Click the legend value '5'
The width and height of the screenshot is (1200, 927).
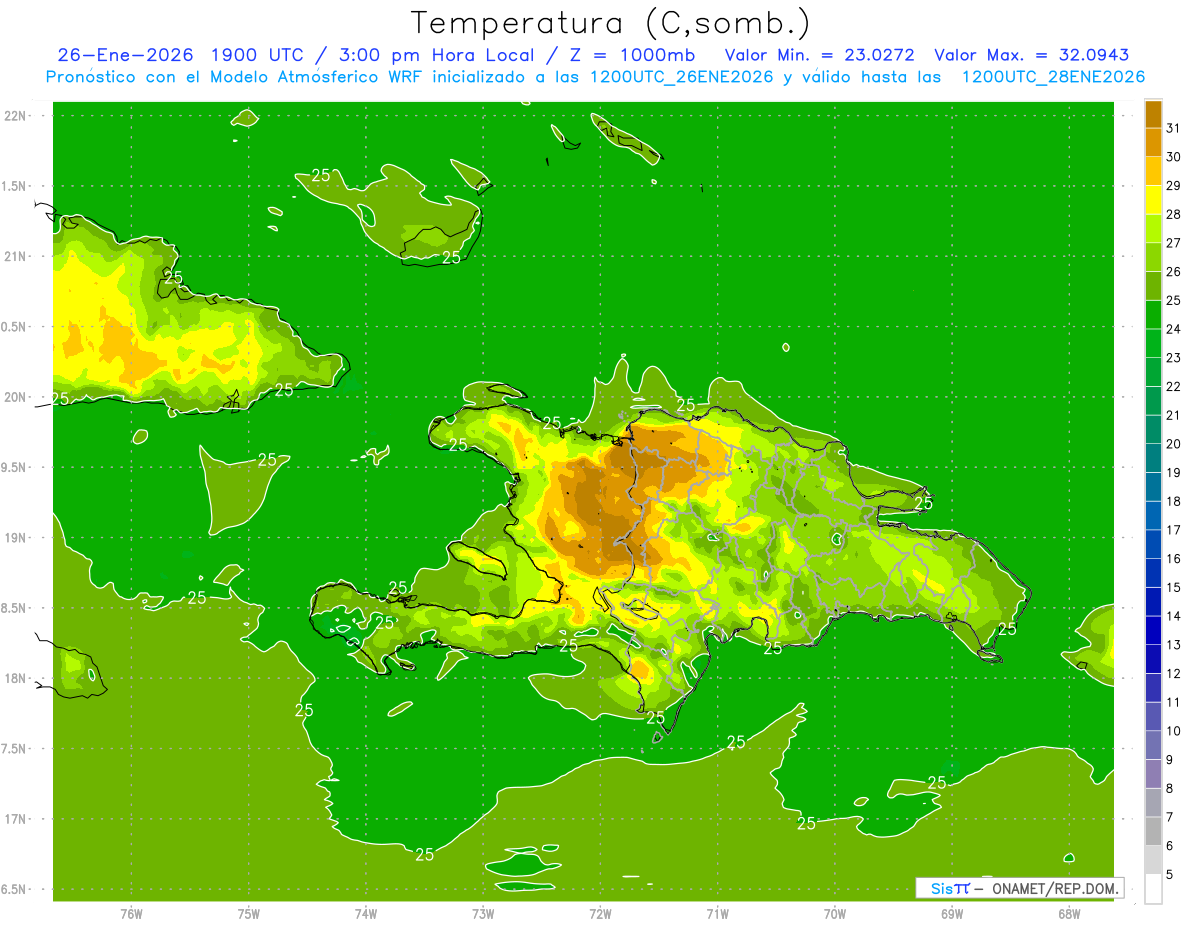pos(1170,874)
